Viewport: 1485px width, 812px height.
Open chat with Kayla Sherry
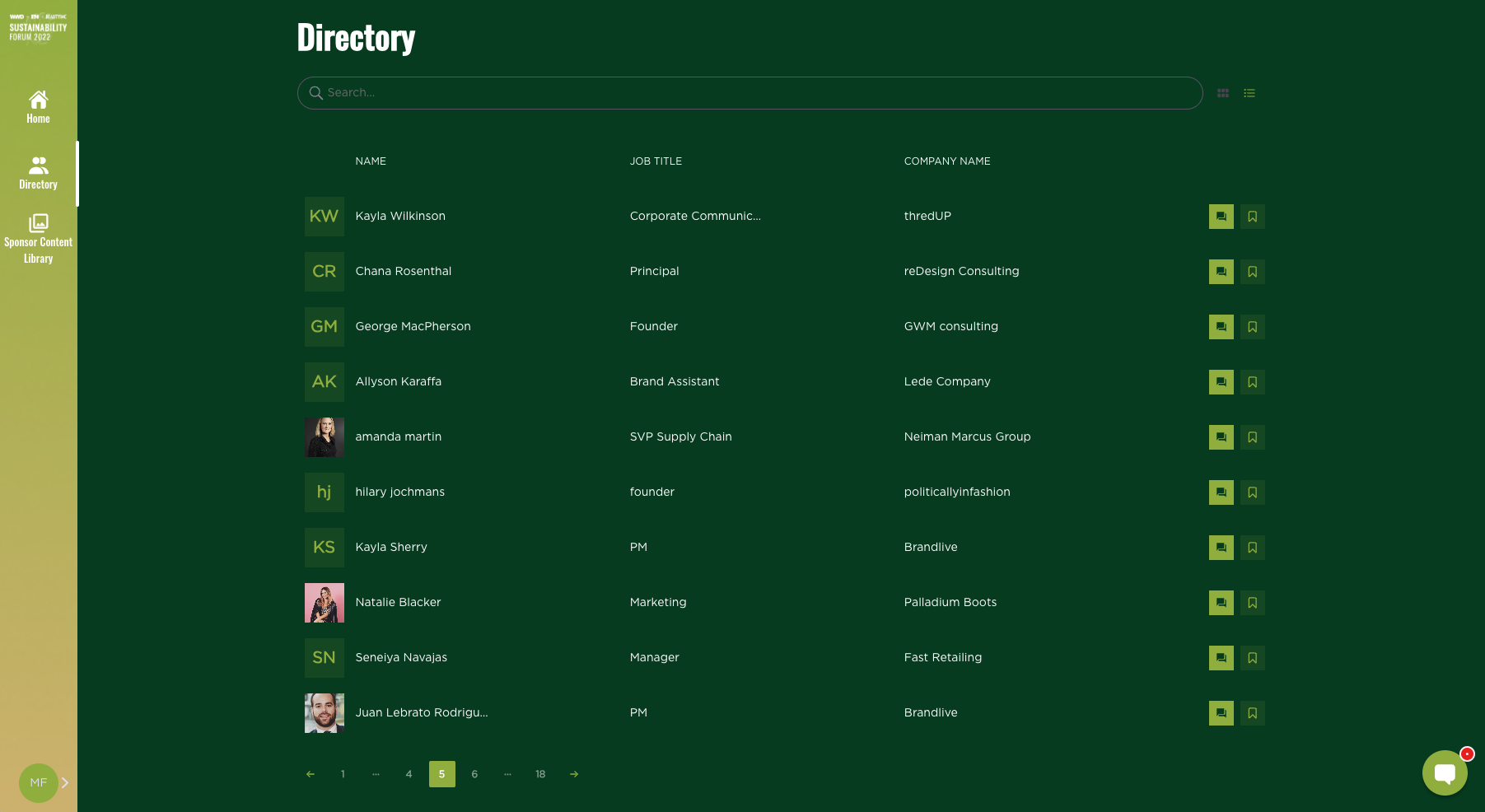(1221, 548)
